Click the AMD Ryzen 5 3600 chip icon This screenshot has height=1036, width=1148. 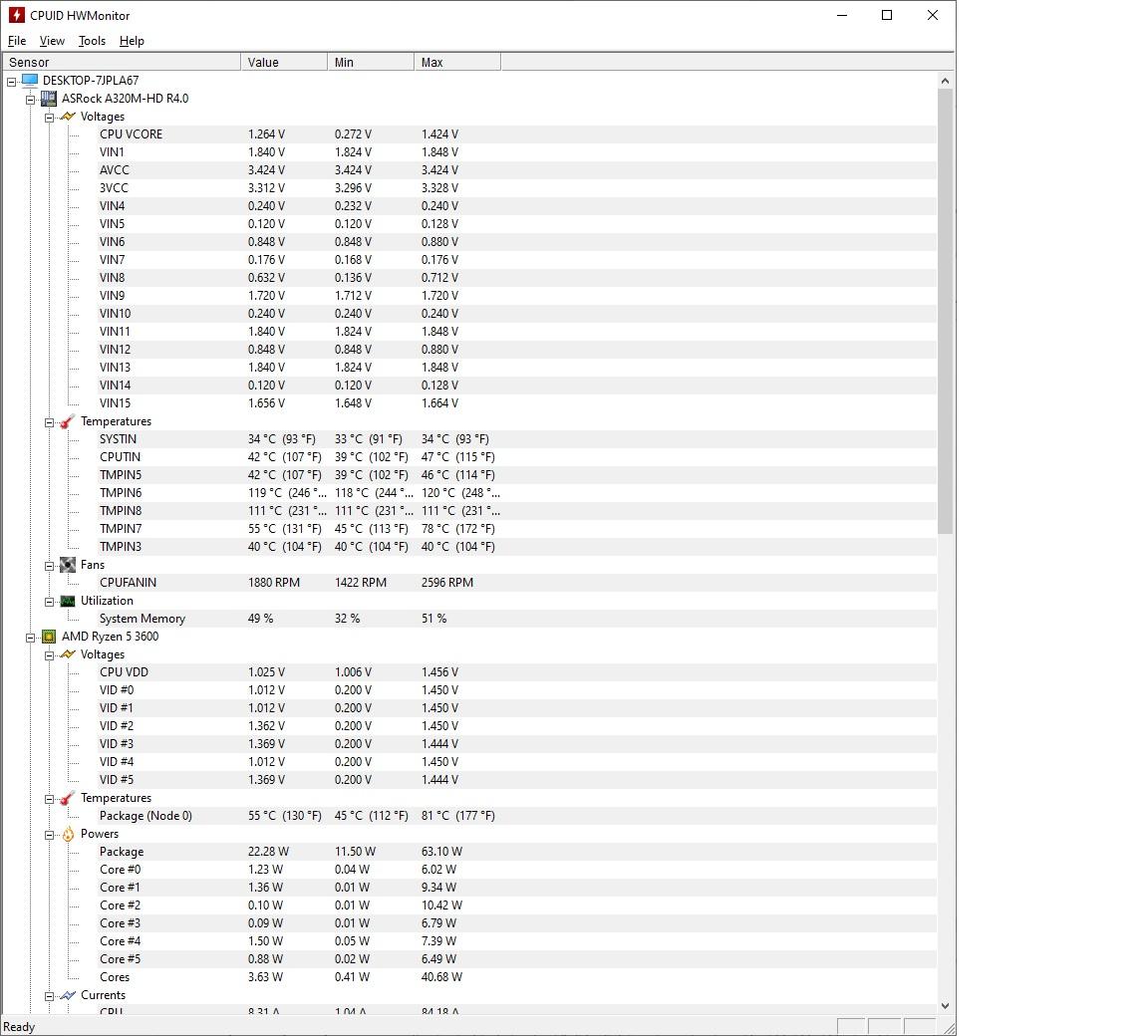[x=48, y=637]
